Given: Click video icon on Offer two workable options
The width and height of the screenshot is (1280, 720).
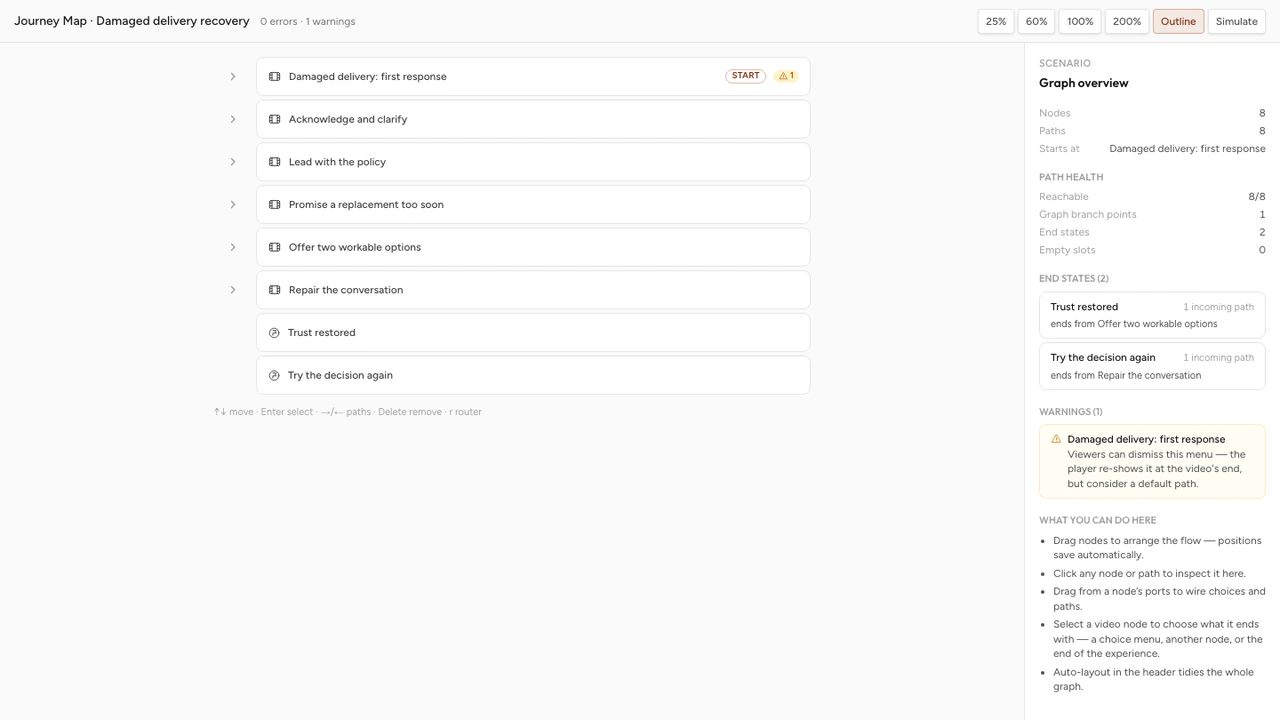Looking at the screenshot, I should (274, 247).
